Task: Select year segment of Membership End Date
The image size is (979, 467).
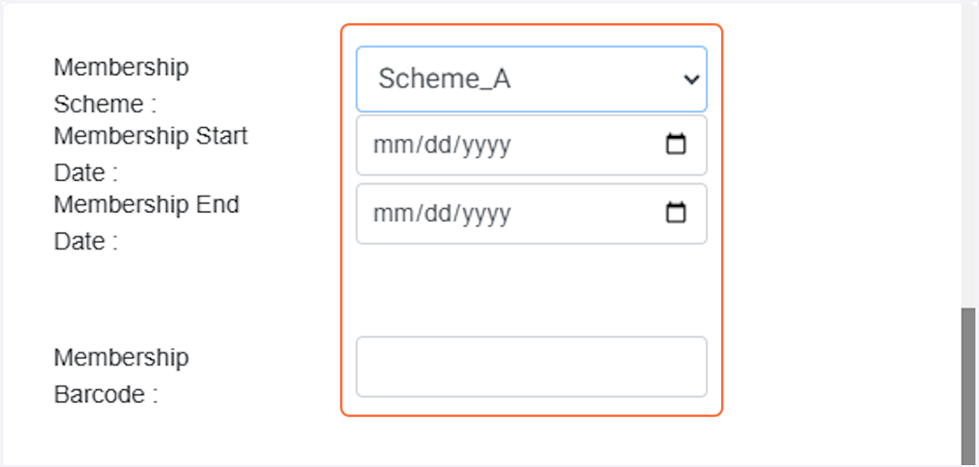Action: point(488,213)
